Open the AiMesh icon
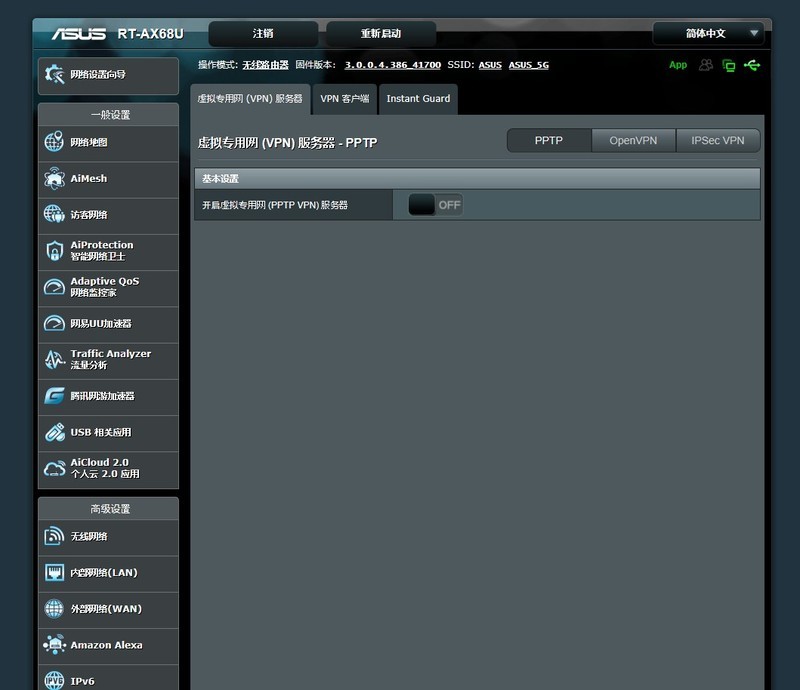 click(x=54, y=179)
